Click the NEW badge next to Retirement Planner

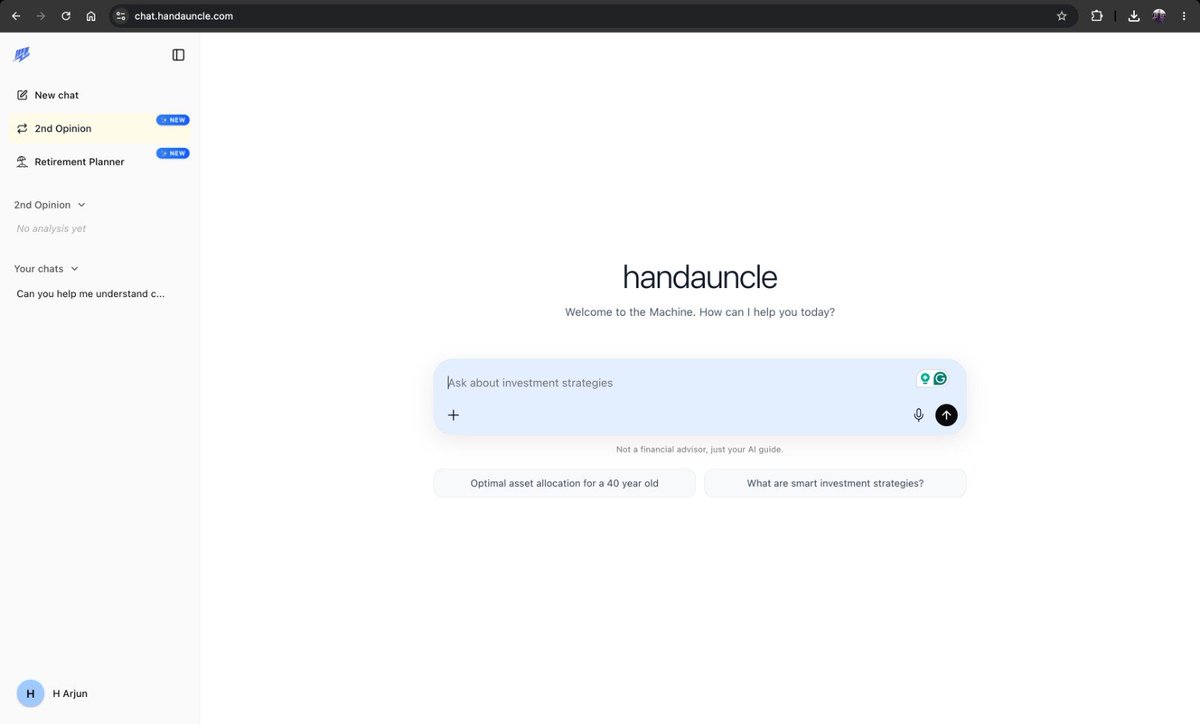pyautogui.click(x=173, y=153)
